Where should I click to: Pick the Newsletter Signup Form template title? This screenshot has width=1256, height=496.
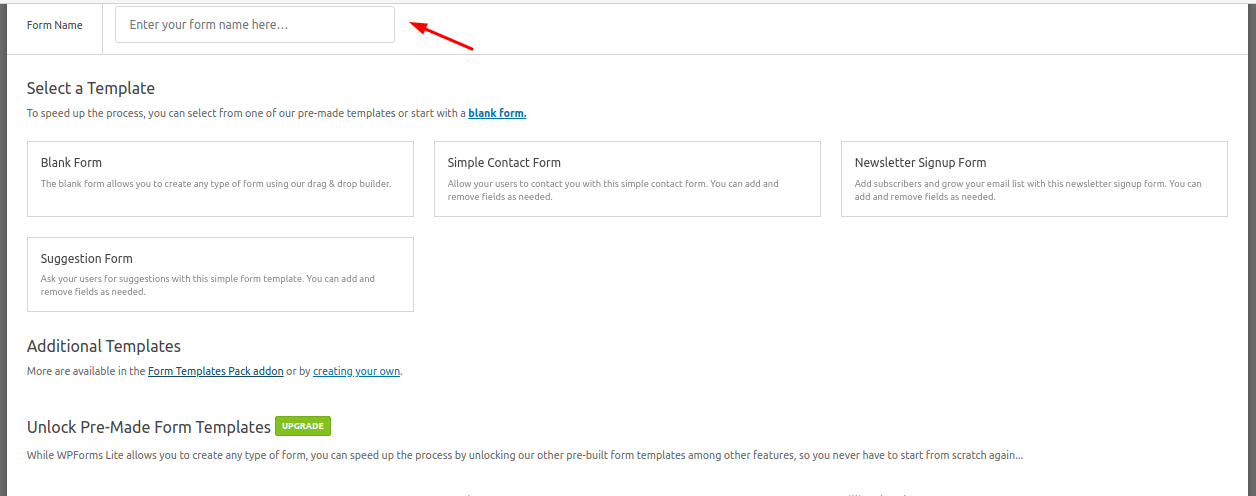coord(920,162)
